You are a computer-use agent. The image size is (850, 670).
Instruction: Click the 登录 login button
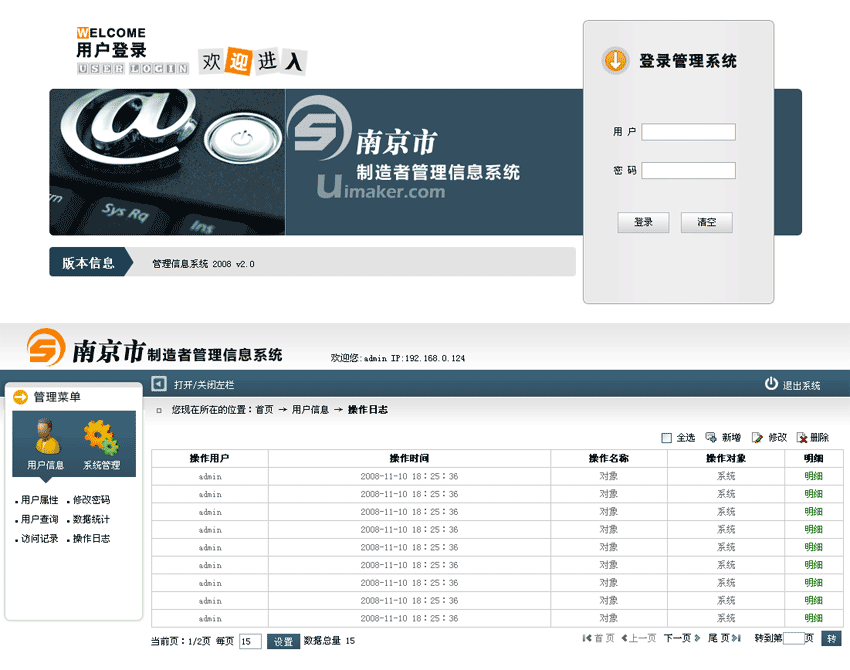[x=643, y=222]
